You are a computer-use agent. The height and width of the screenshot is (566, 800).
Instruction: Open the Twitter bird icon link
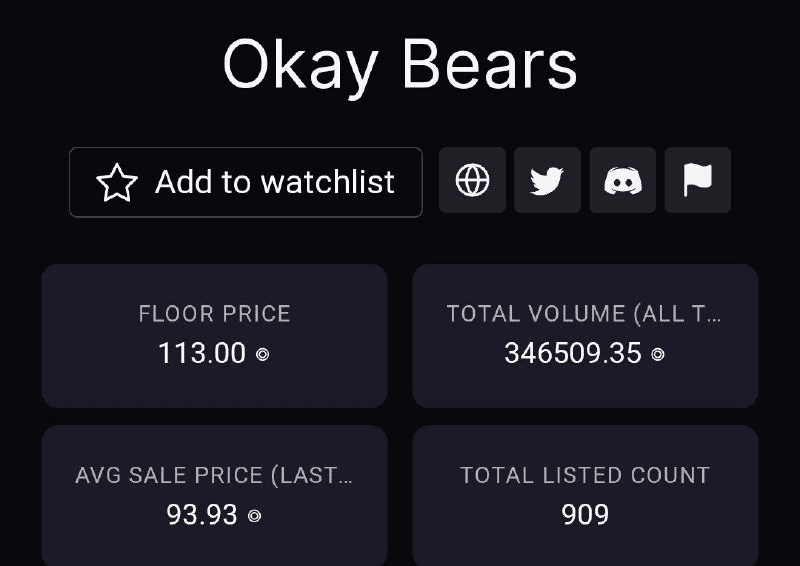[x=547, y=181]
